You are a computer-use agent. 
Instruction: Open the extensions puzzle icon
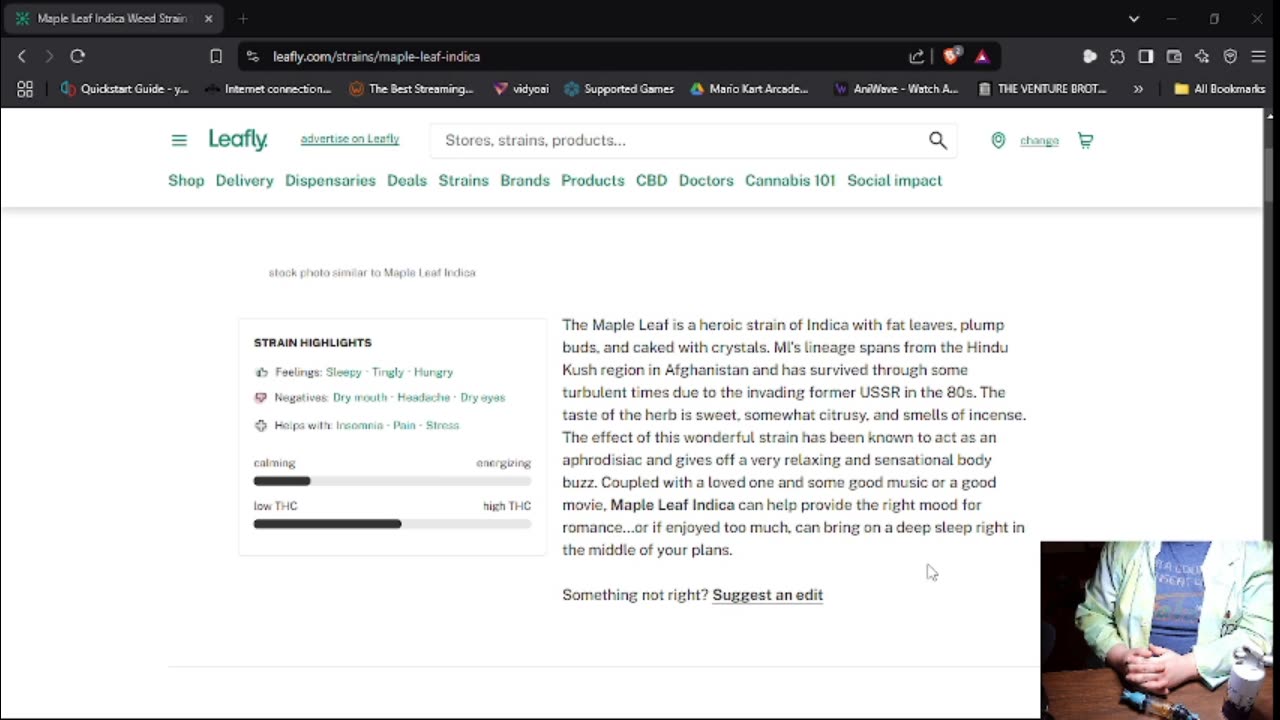(1118, 56)
